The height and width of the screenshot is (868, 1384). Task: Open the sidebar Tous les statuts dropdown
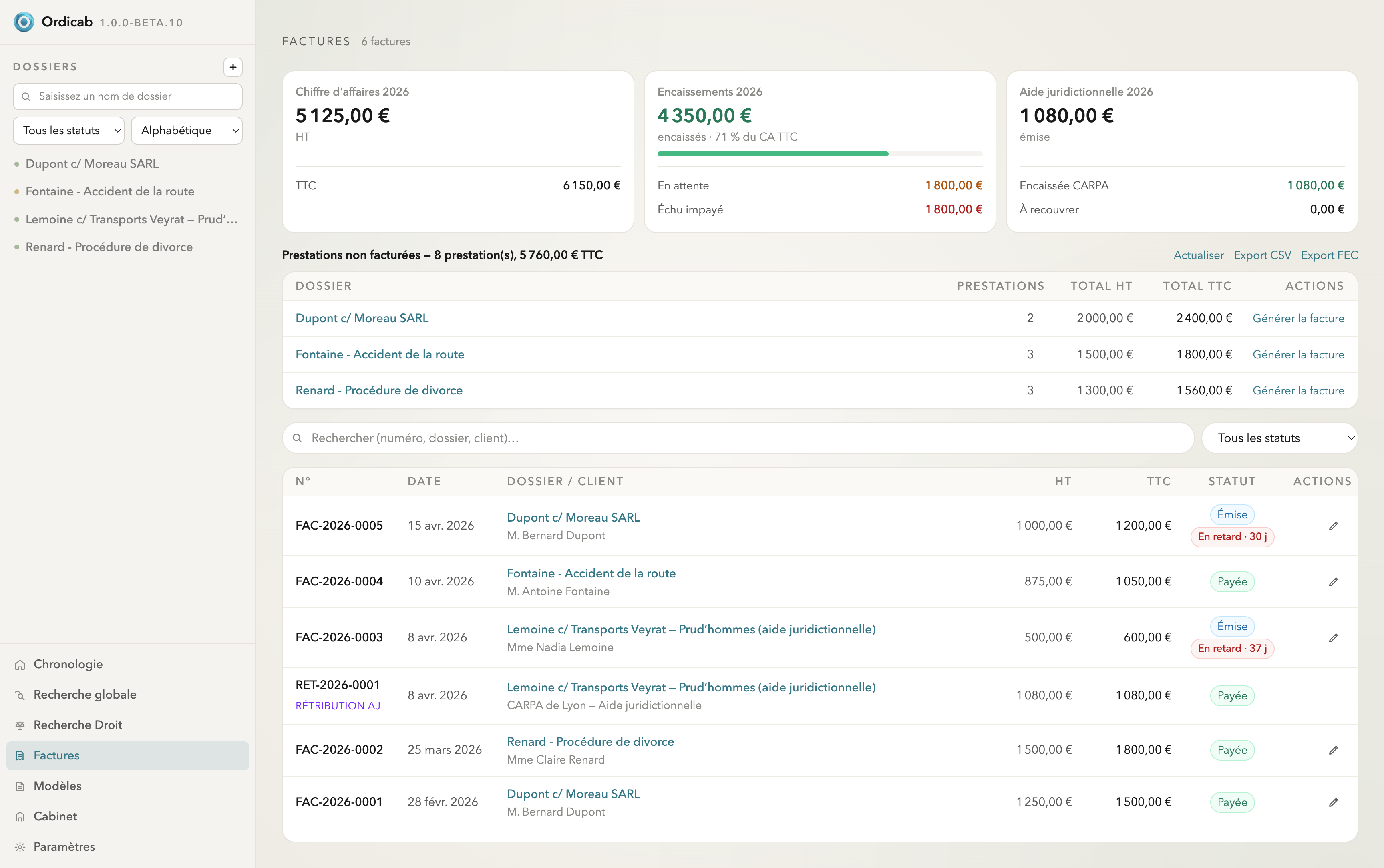[68, 130]
